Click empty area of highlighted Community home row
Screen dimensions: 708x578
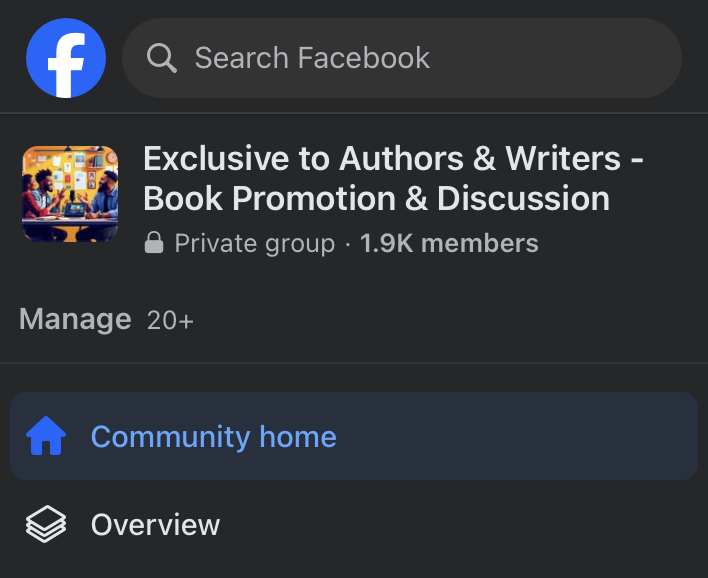coord(520,437)
